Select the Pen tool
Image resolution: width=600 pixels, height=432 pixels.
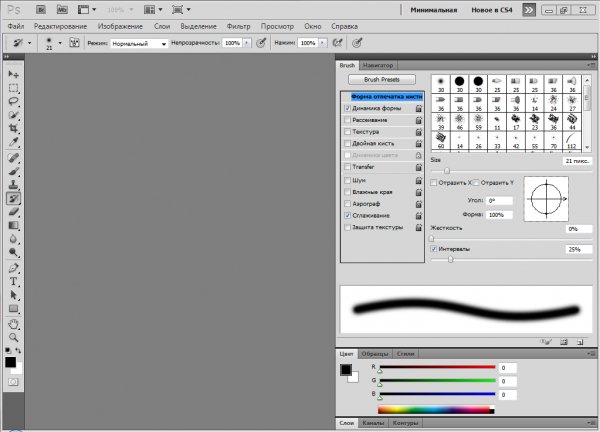pyautogui.click(x=13, y=268)
